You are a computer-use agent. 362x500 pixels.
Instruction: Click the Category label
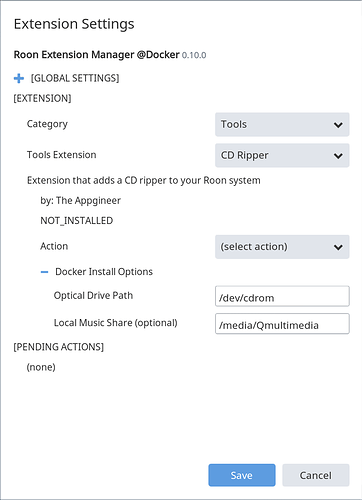(x=47, y=124)
